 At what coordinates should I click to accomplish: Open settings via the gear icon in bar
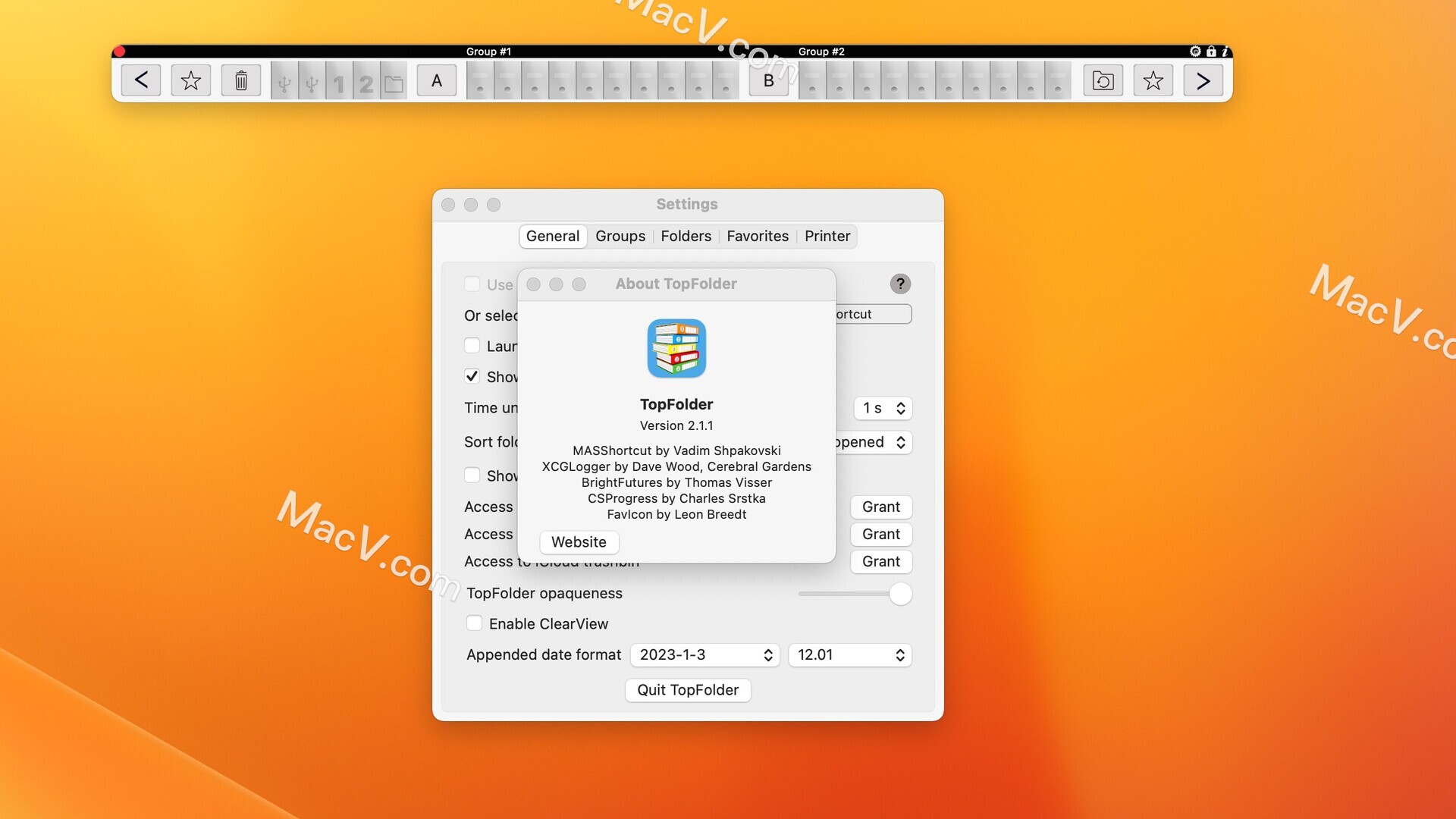tap(1195, 52)
